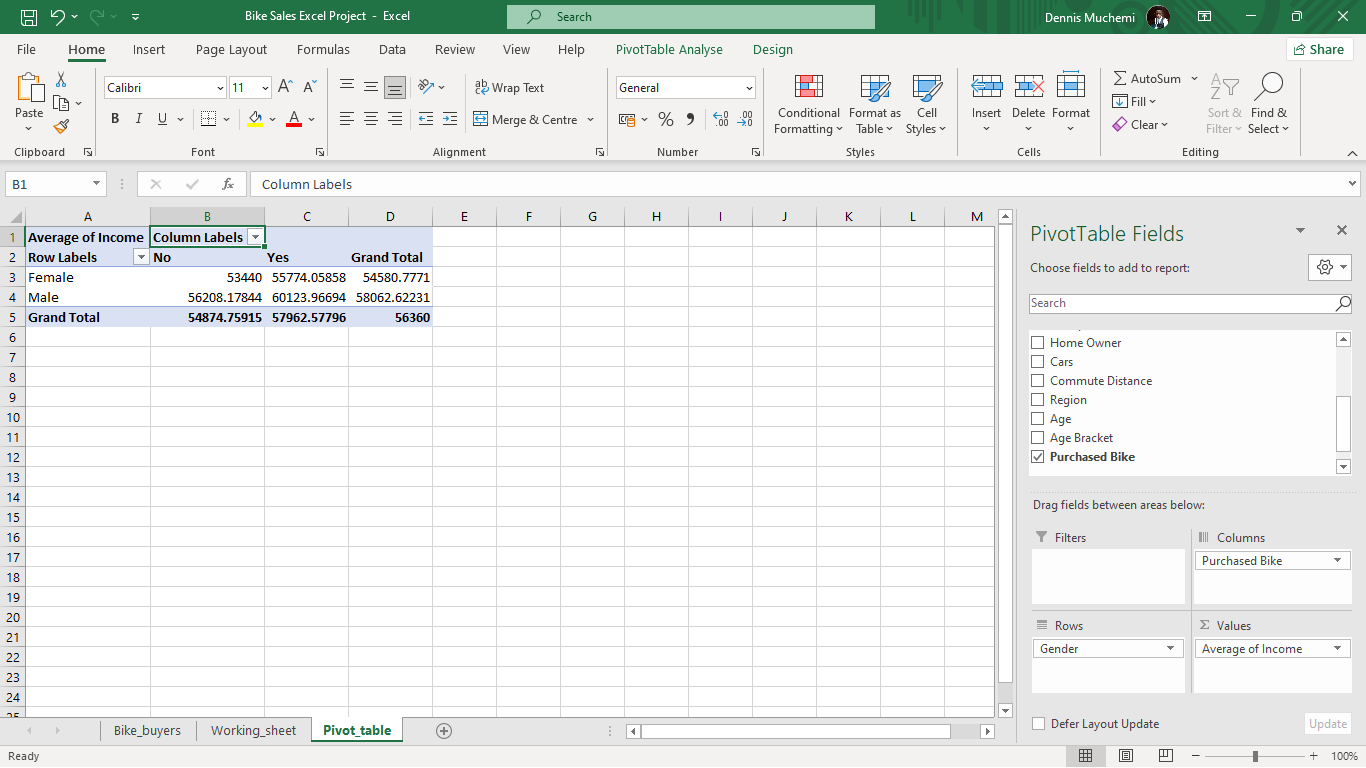Undo the last action
Screen dimensions: 1366x768
[57, 17]
